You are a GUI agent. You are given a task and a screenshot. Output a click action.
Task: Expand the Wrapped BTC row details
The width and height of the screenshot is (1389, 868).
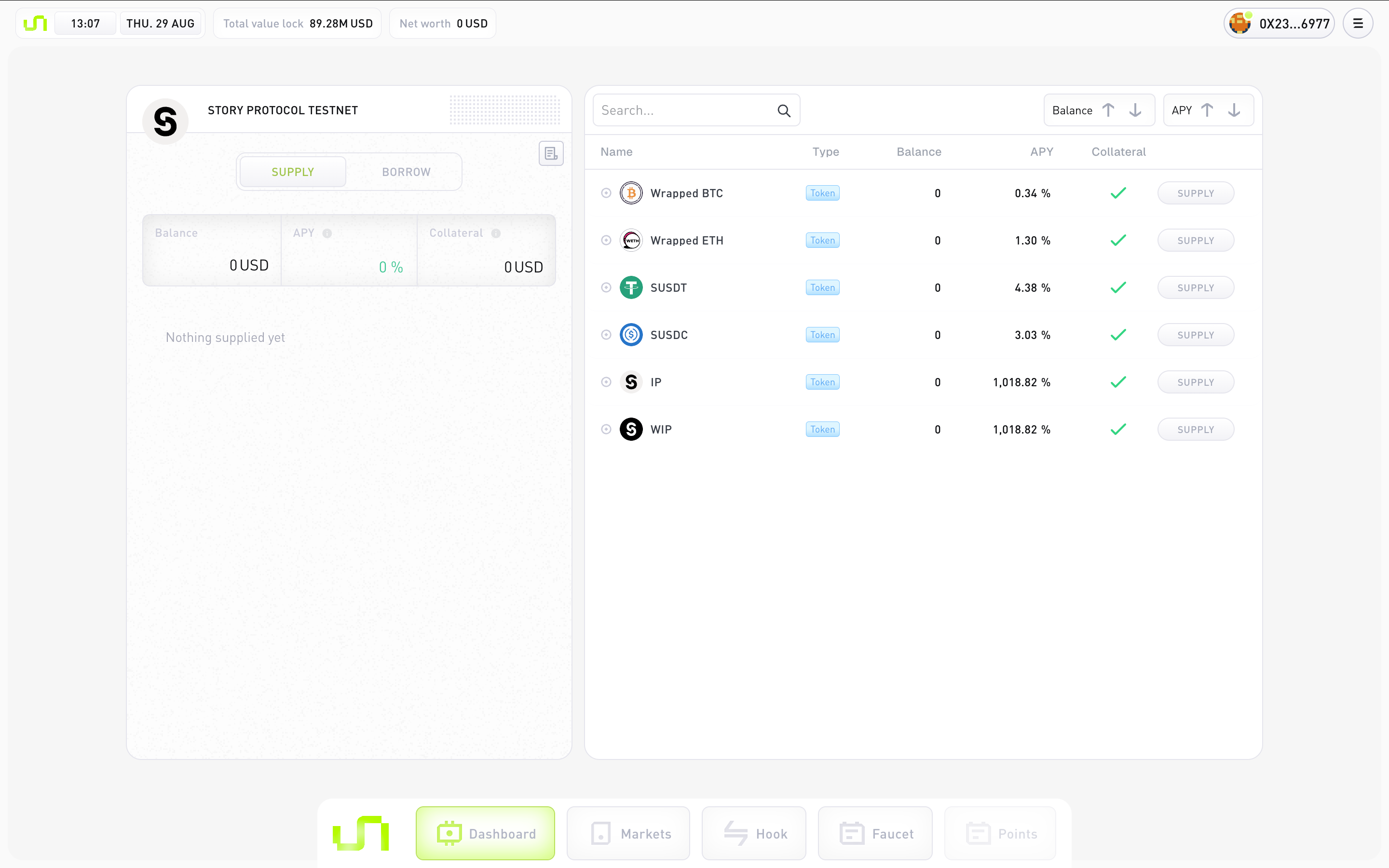606,193
